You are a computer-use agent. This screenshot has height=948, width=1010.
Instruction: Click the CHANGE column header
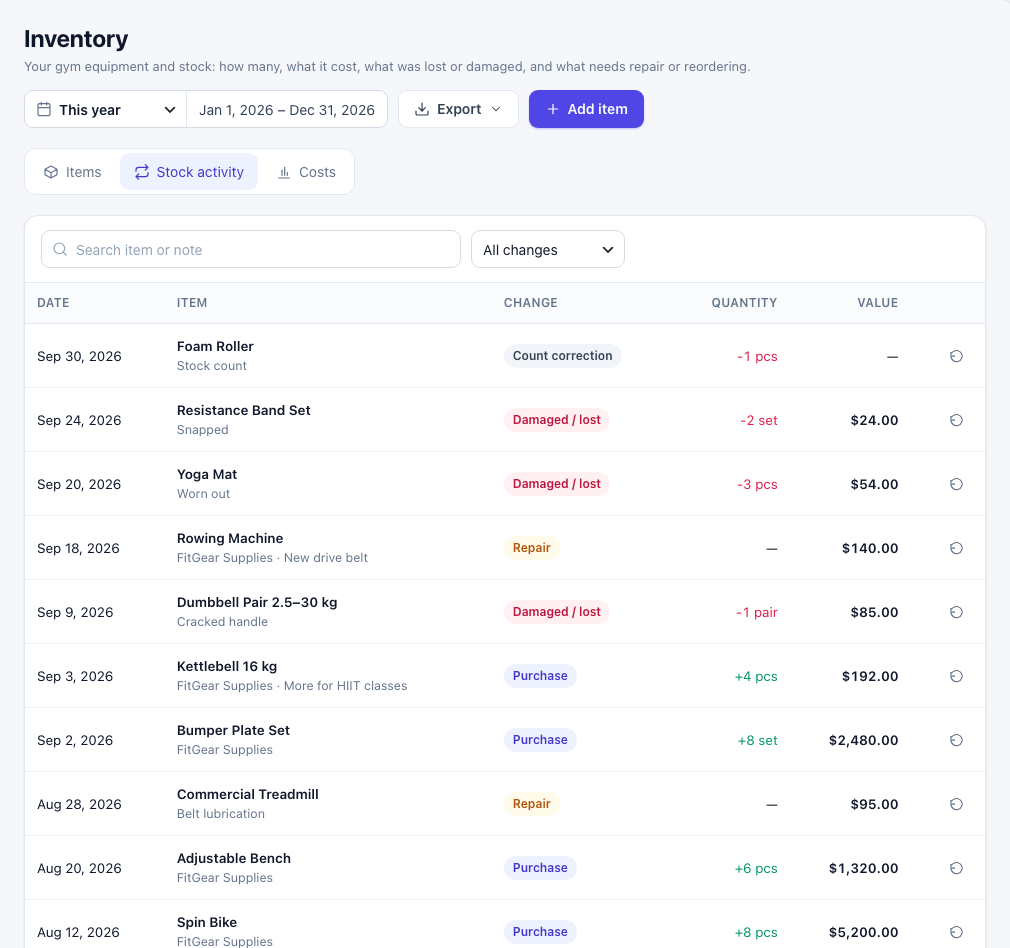point(531,303)
